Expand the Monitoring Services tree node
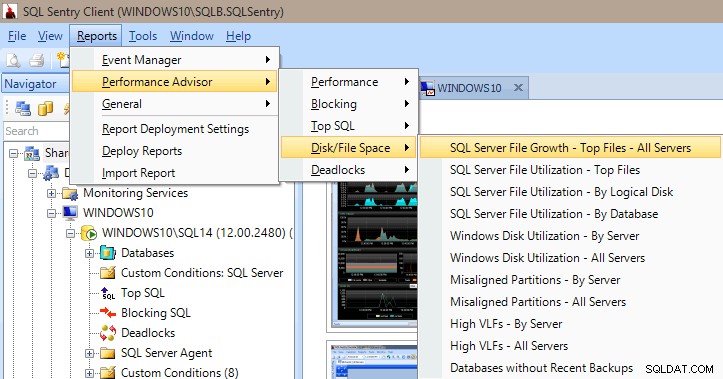 (52, 193)
